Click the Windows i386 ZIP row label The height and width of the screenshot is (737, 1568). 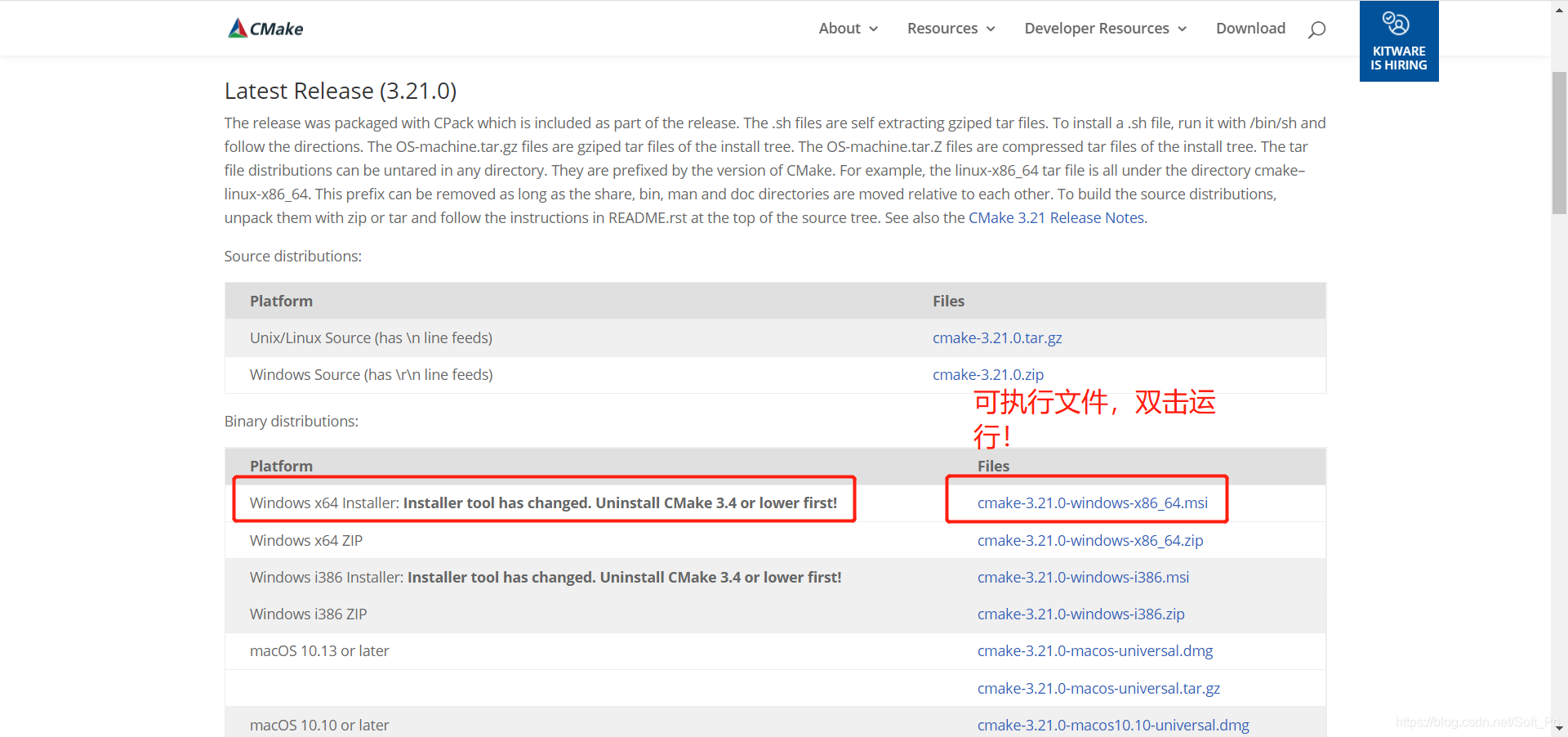[x=309, y=614]
